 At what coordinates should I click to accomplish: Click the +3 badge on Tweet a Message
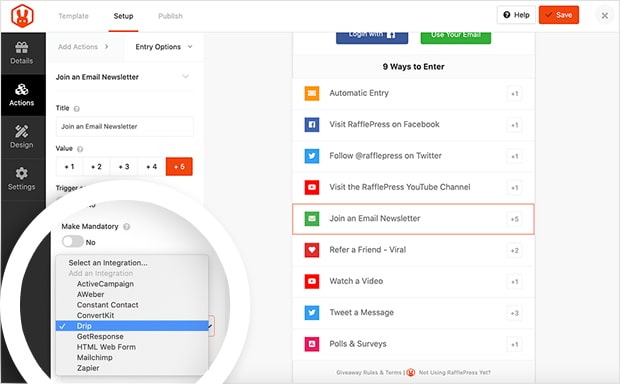coord(514,313)
